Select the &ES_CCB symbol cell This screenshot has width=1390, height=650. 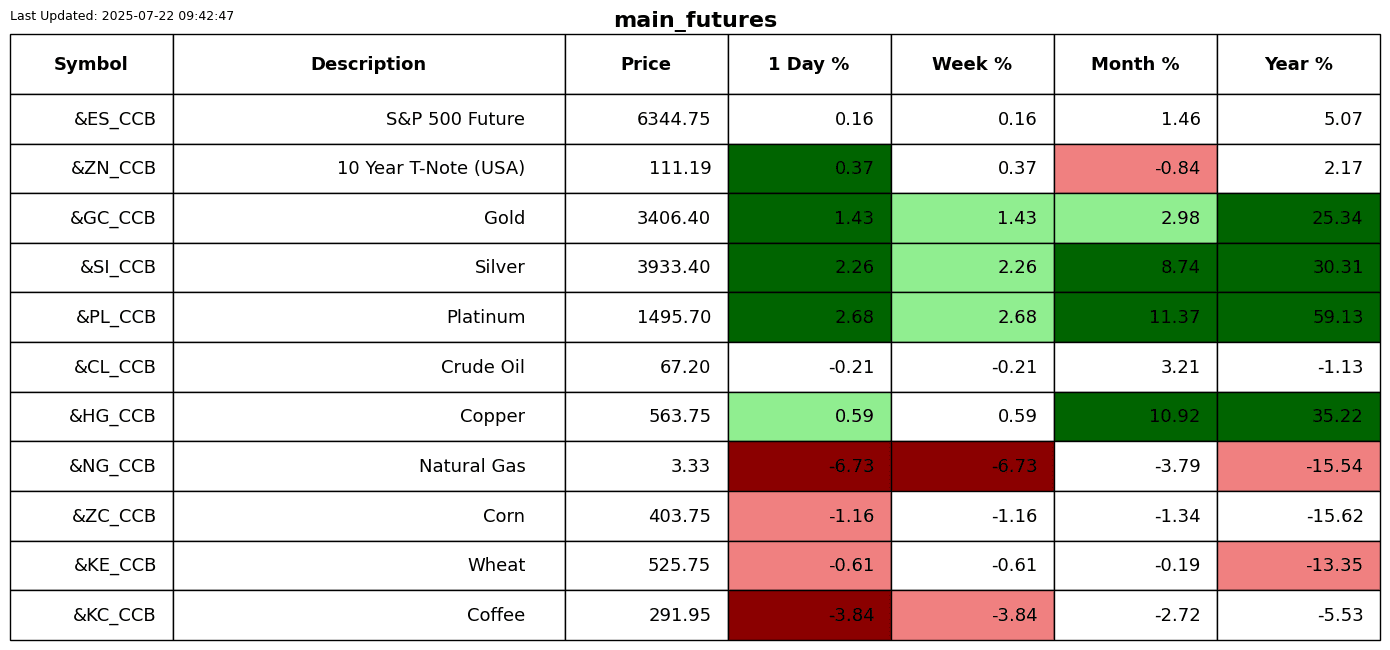tap(91, 119)
